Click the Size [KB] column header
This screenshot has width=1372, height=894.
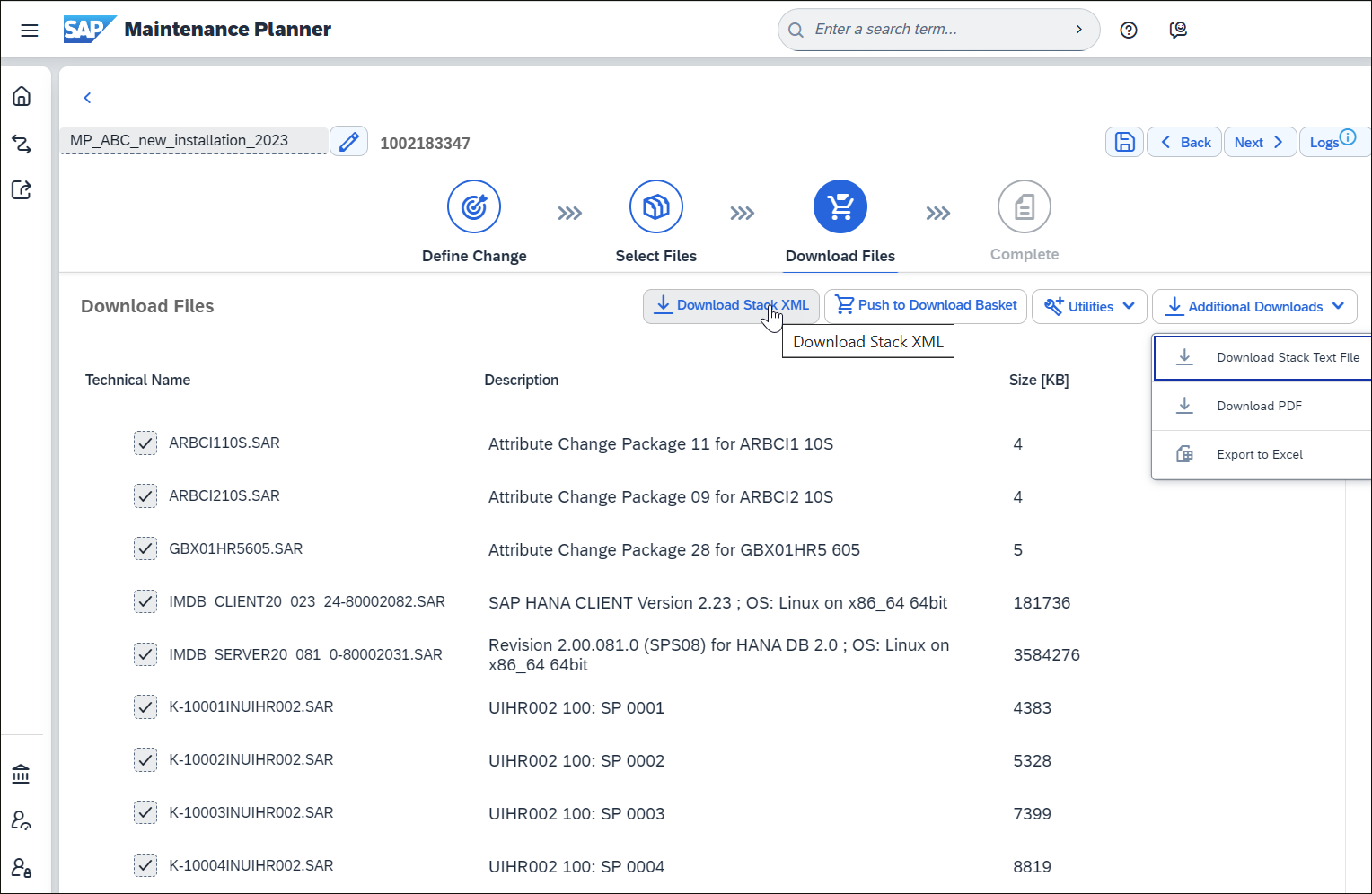1039,380
